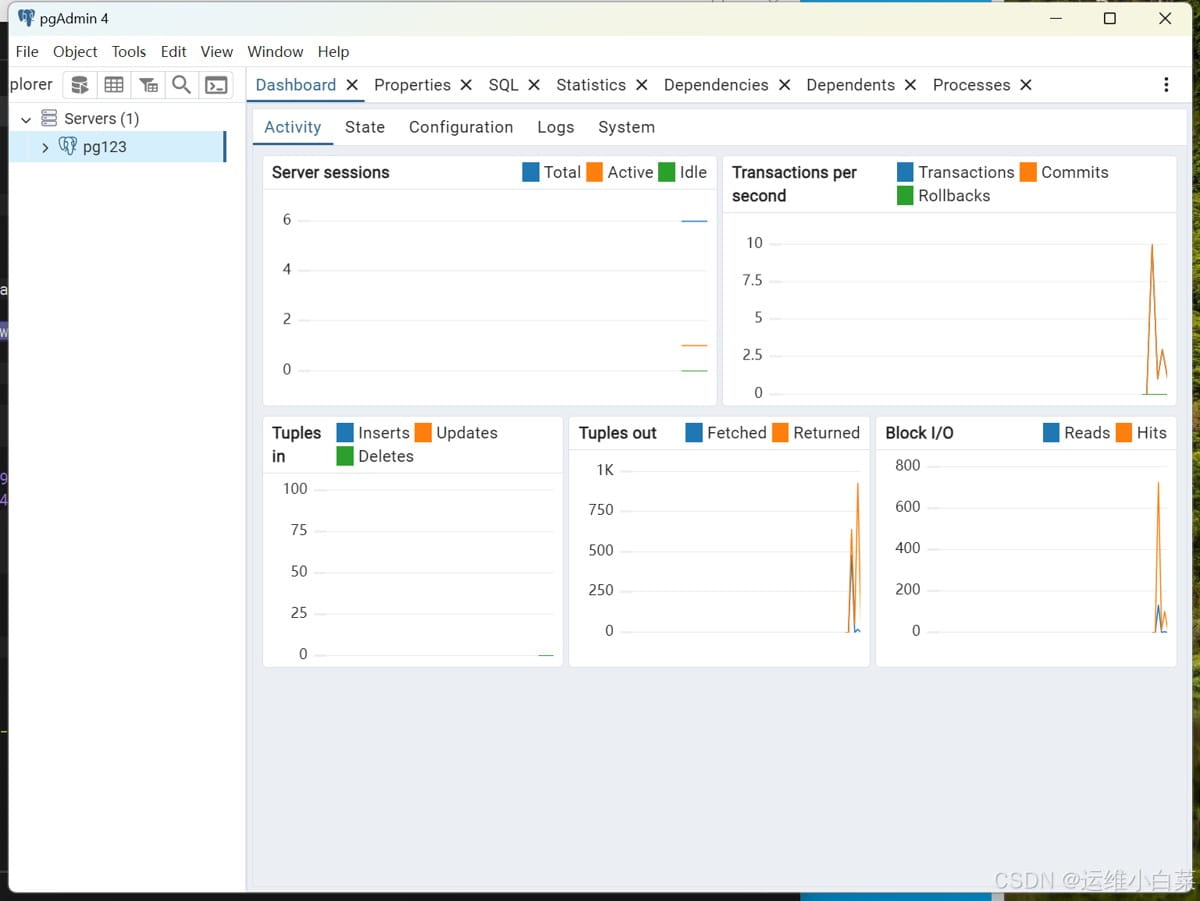
Task: Open Search Objects magnifier icon
Action: tap(181, 85)
